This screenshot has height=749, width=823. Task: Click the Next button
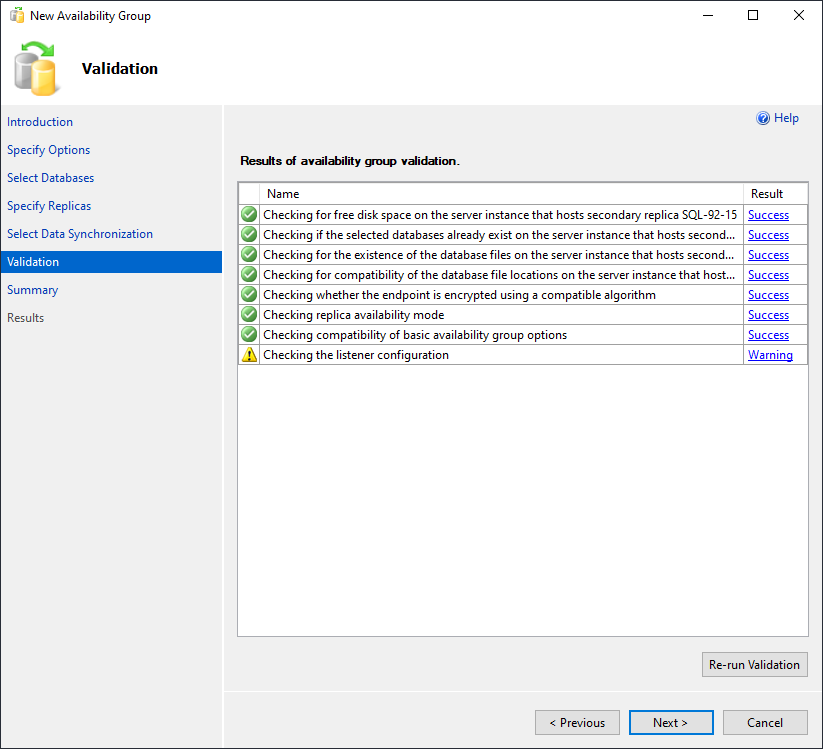pos(671,723)
